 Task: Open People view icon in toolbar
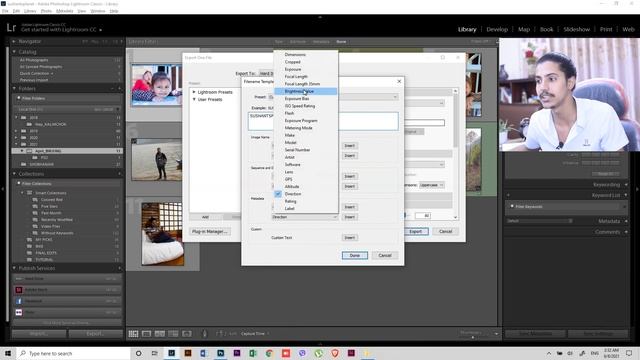[187, 333]
